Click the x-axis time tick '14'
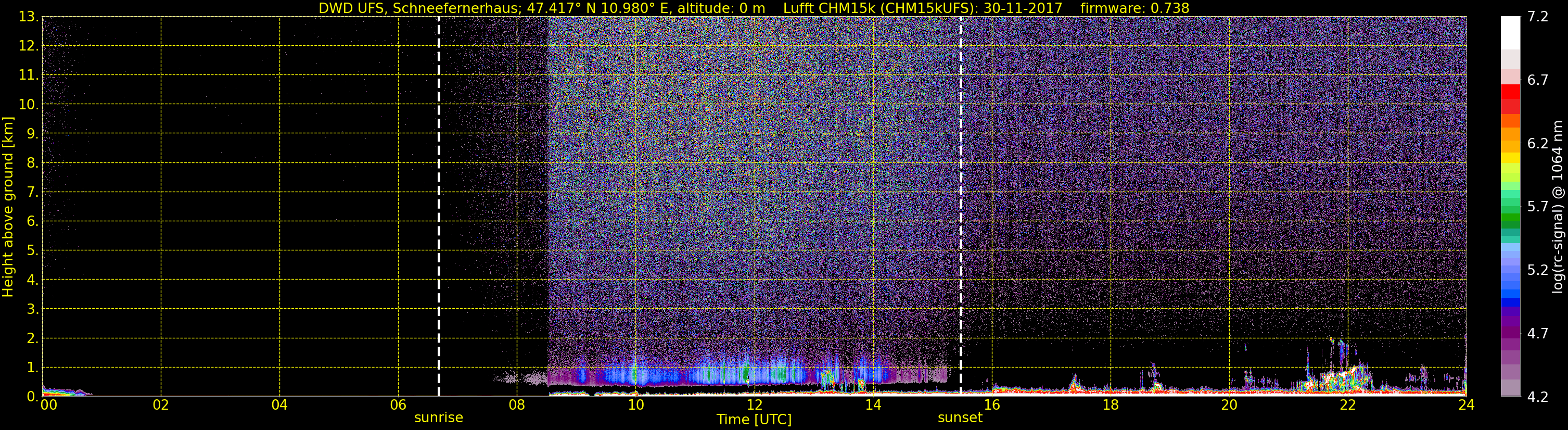 [873, 405]
